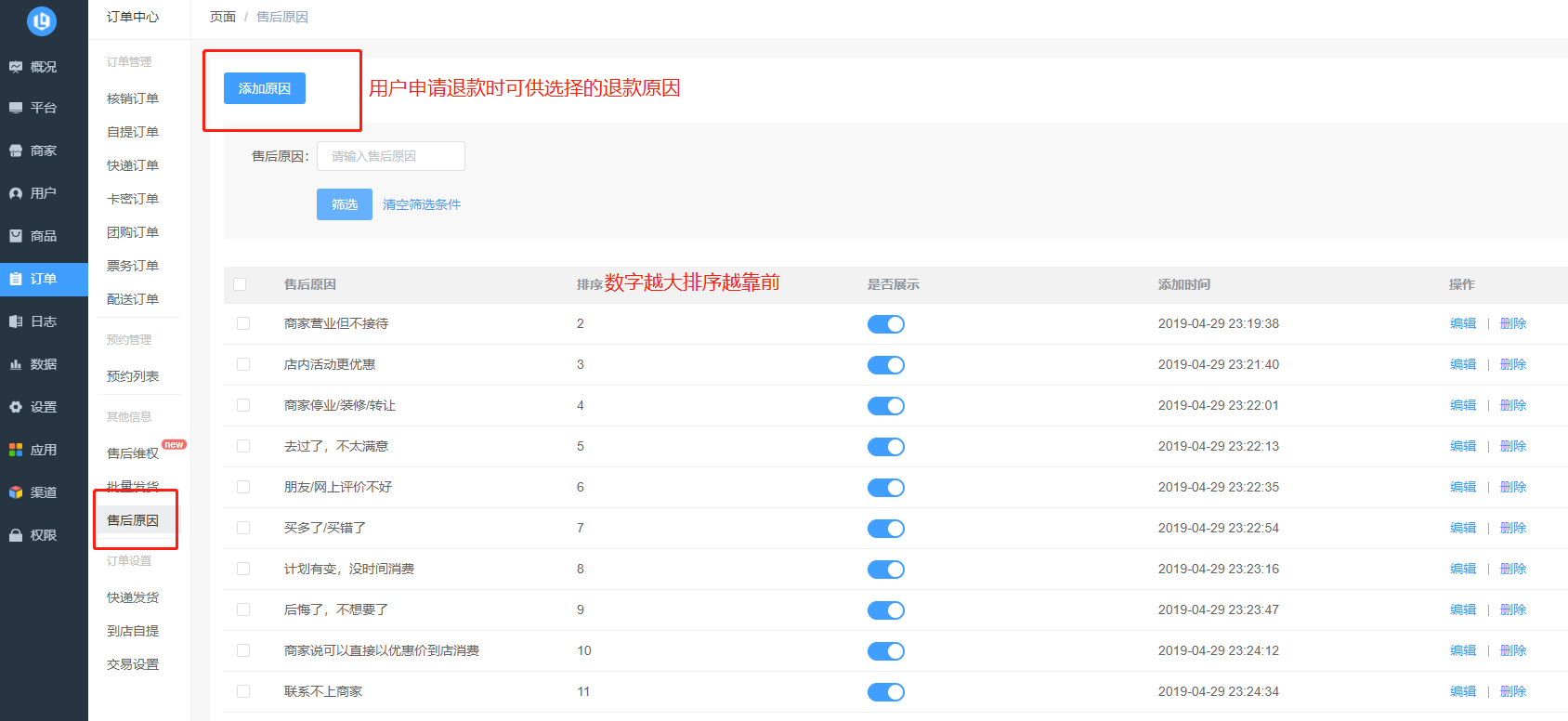Toggle display switch for 去过了，不太满意

[886, 447]
